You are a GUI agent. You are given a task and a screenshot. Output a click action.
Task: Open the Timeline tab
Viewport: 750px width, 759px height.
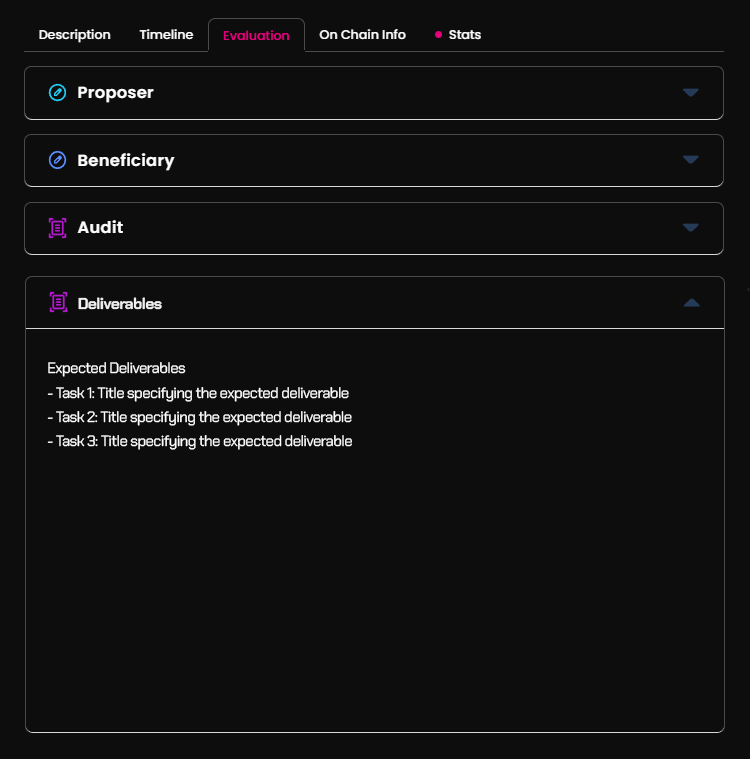[x=166, y=35]
